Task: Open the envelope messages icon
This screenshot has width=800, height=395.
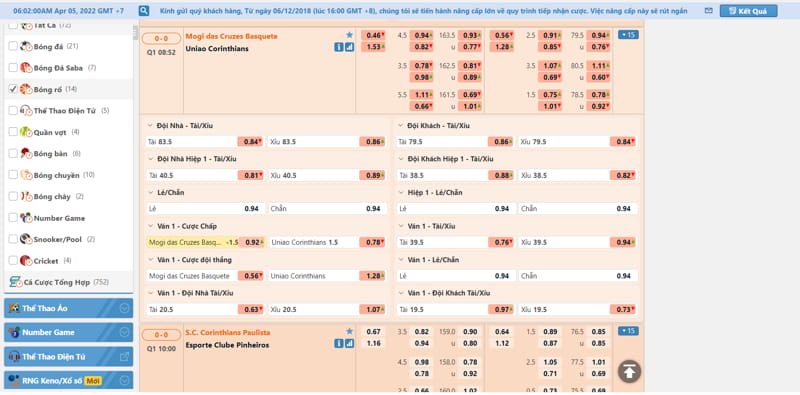Action: (708, 11)
